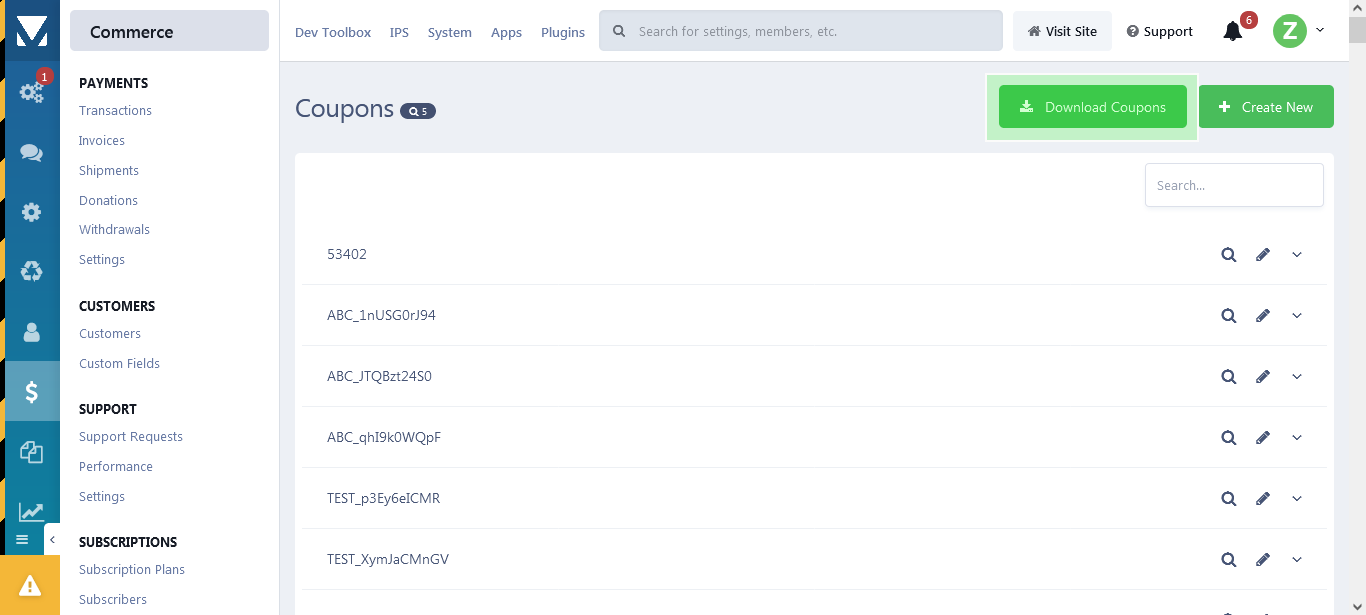Go to Donations under Payments
This screenshot has width=1366, height=615.
pyautogui.click(x=108, y=200)
